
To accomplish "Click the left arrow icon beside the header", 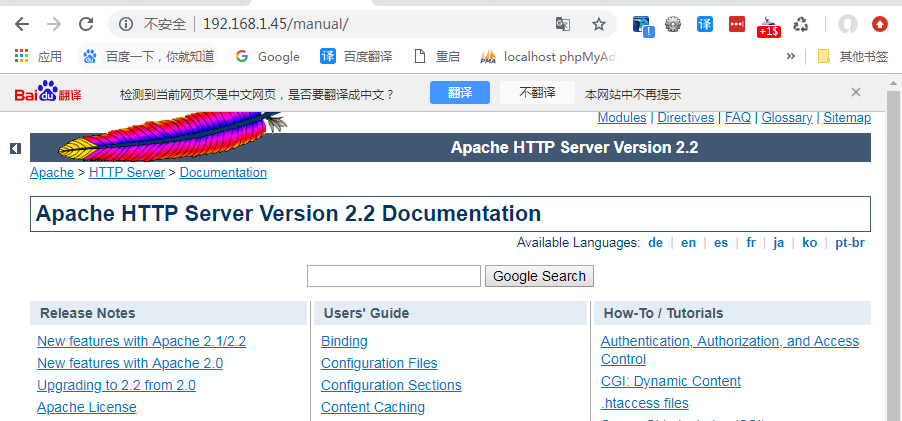I will [16, 148].
